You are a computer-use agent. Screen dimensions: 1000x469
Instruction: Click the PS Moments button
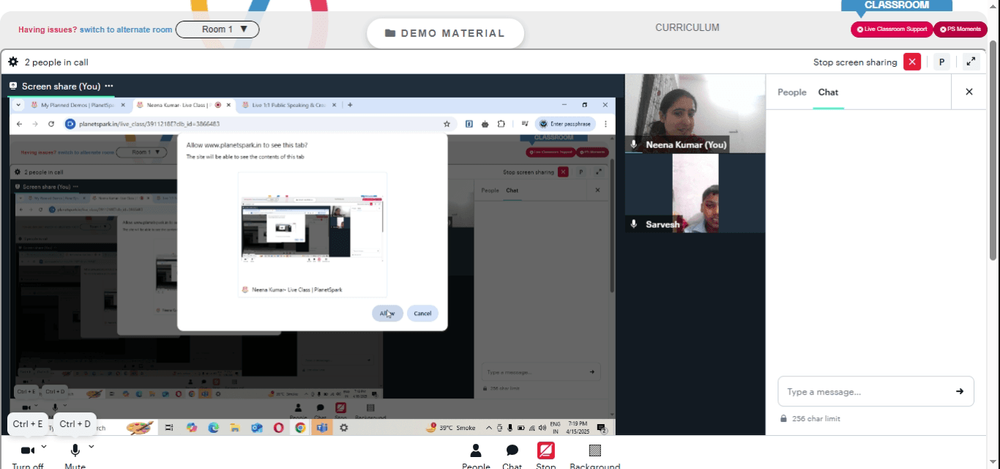coord(960,29)
